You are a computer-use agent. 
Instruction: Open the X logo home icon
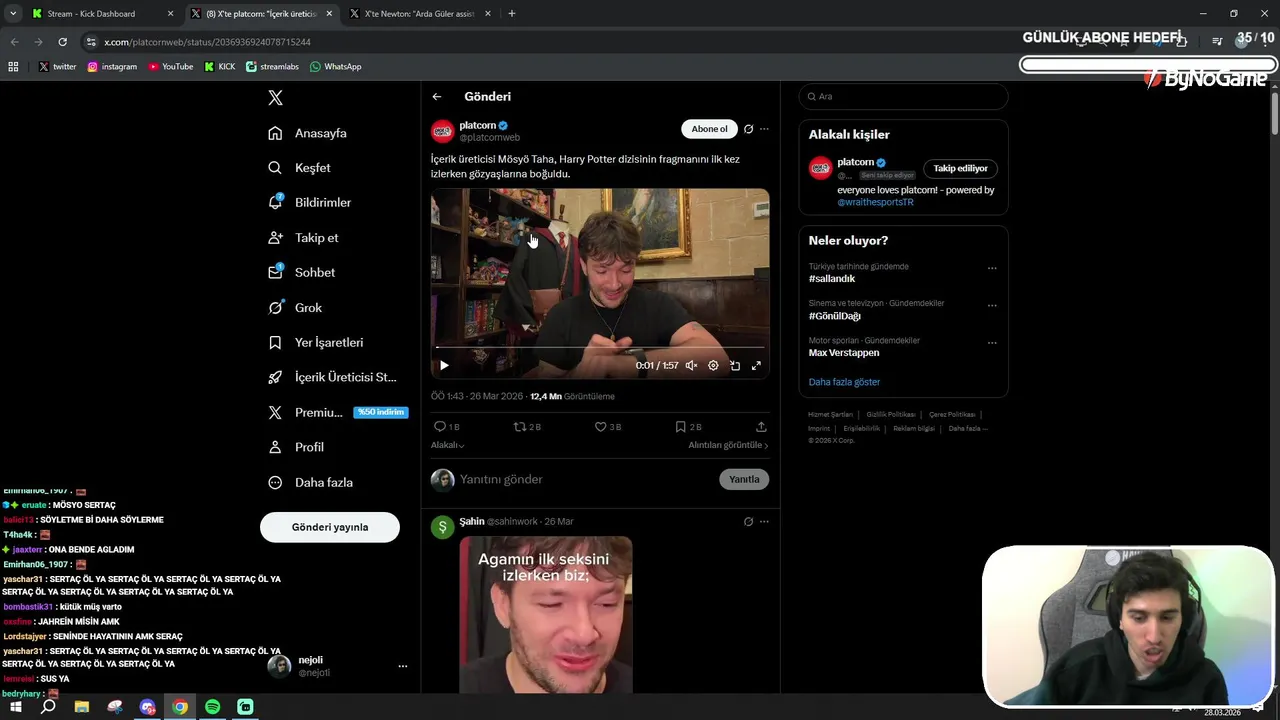[x=276, y=98]
